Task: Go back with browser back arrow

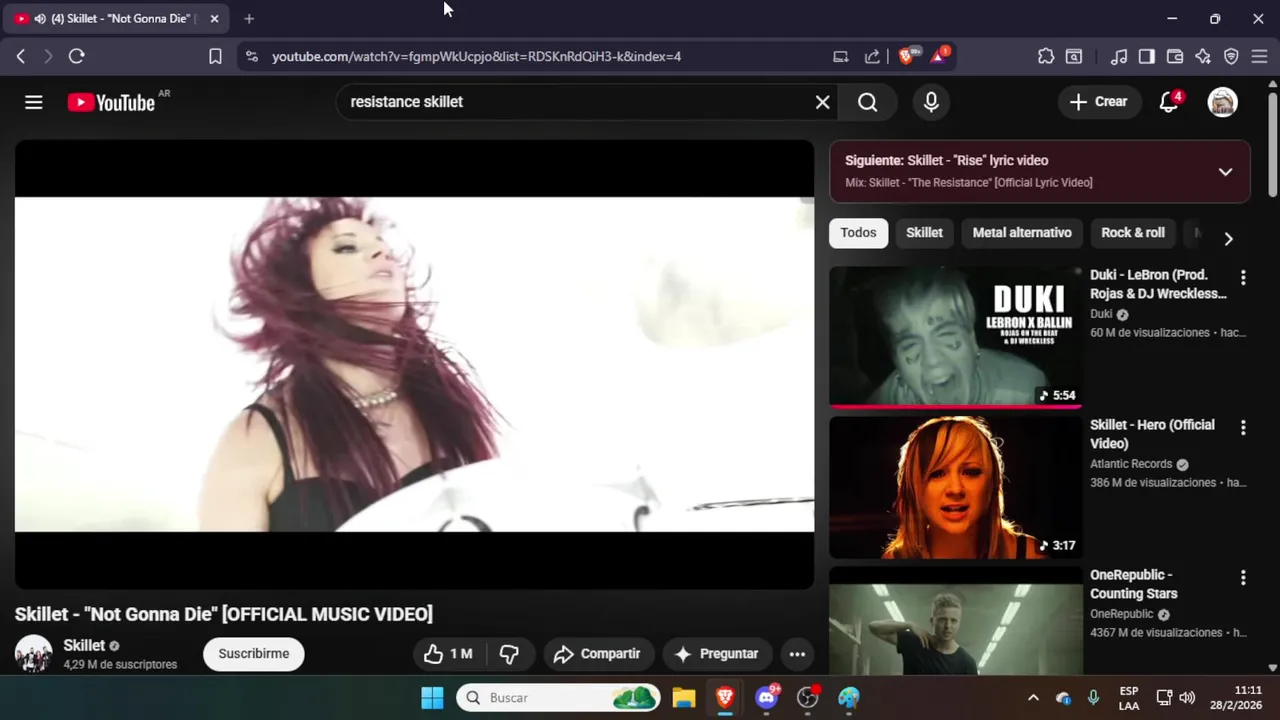Action: tap(20, 56)
